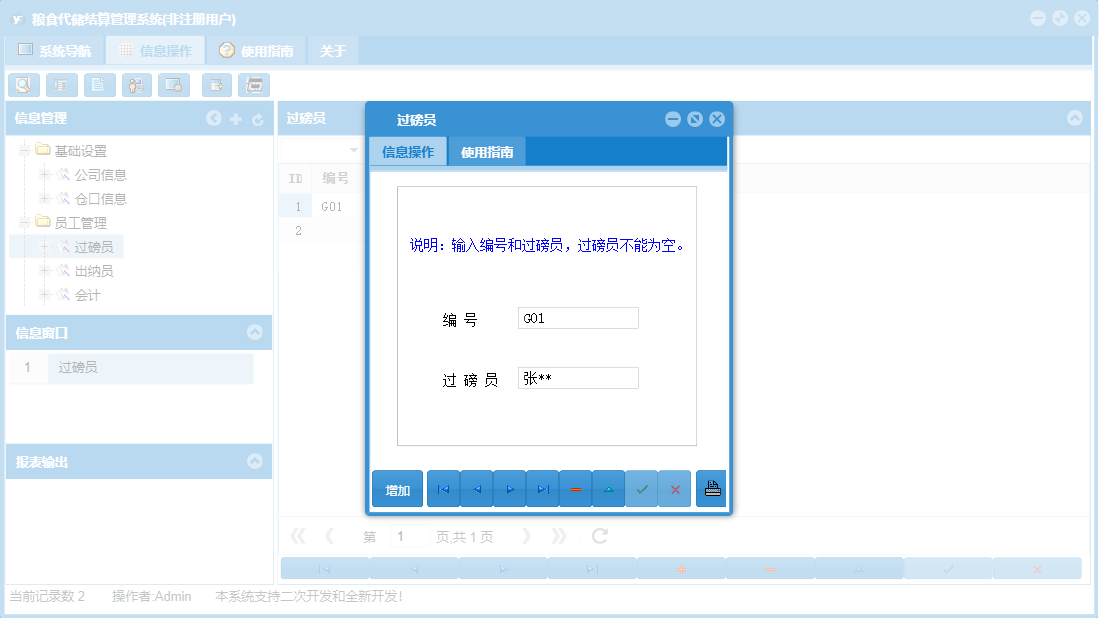
Task: Click the back arrow on the 信息管理 header
Action: (x=214, y=118)
